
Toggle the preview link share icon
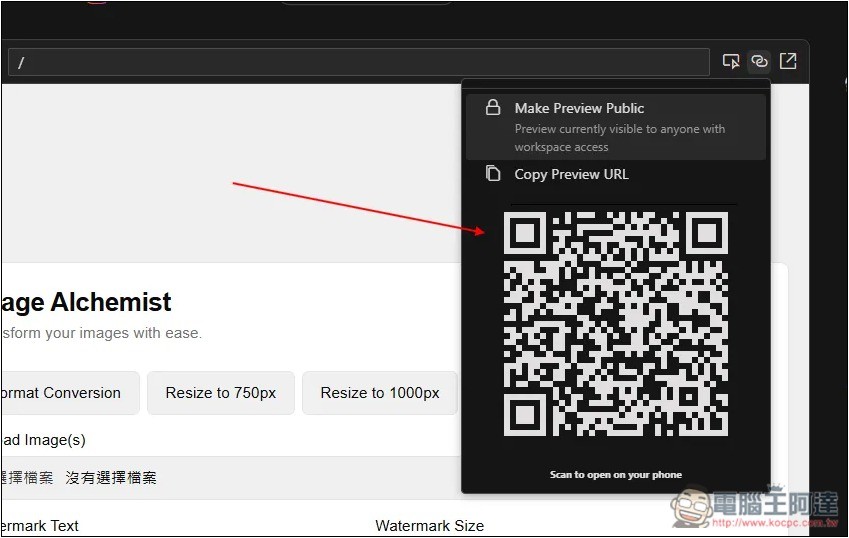tap(759, 62)
